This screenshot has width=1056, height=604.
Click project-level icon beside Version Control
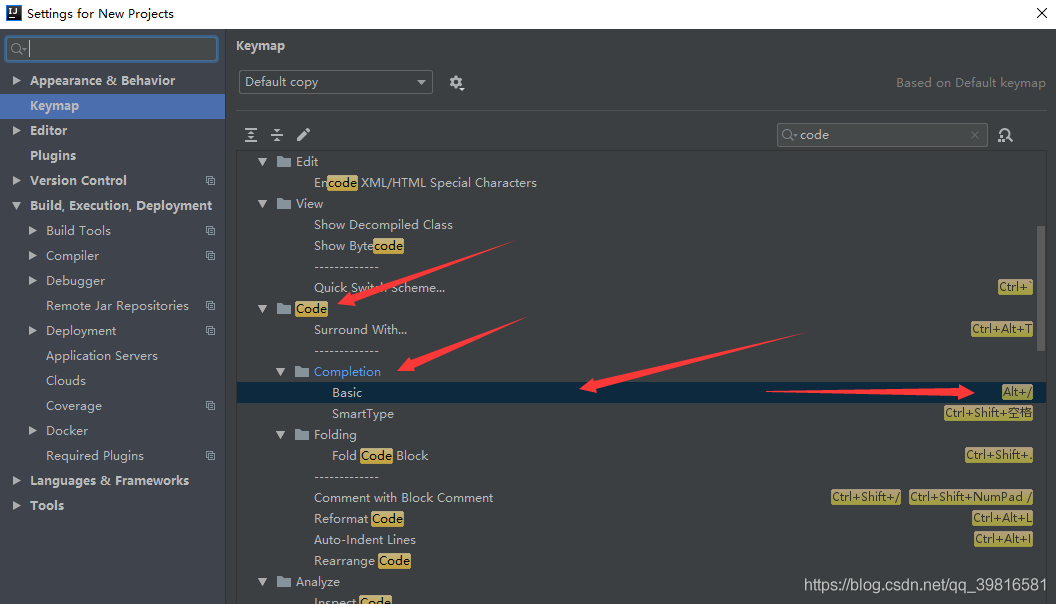tap(210, 180)
